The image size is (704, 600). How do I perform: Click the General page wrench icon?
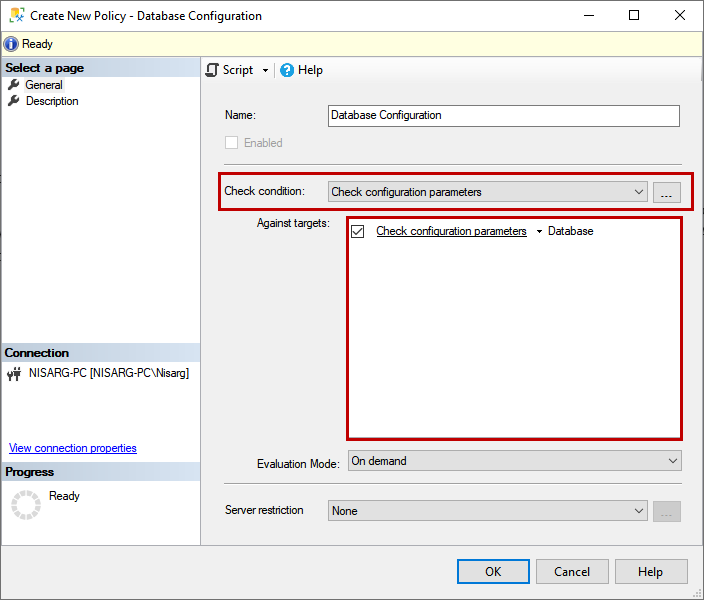coord(14,84)
